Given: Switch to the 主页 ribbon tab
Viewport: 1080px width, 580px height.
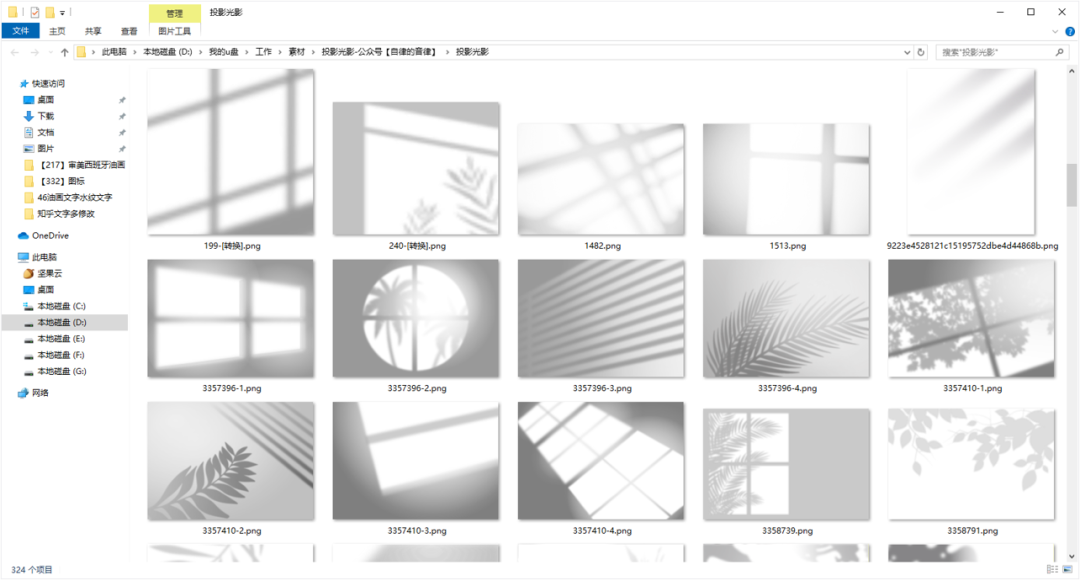Looking at the screenshot, I should 57,31.
